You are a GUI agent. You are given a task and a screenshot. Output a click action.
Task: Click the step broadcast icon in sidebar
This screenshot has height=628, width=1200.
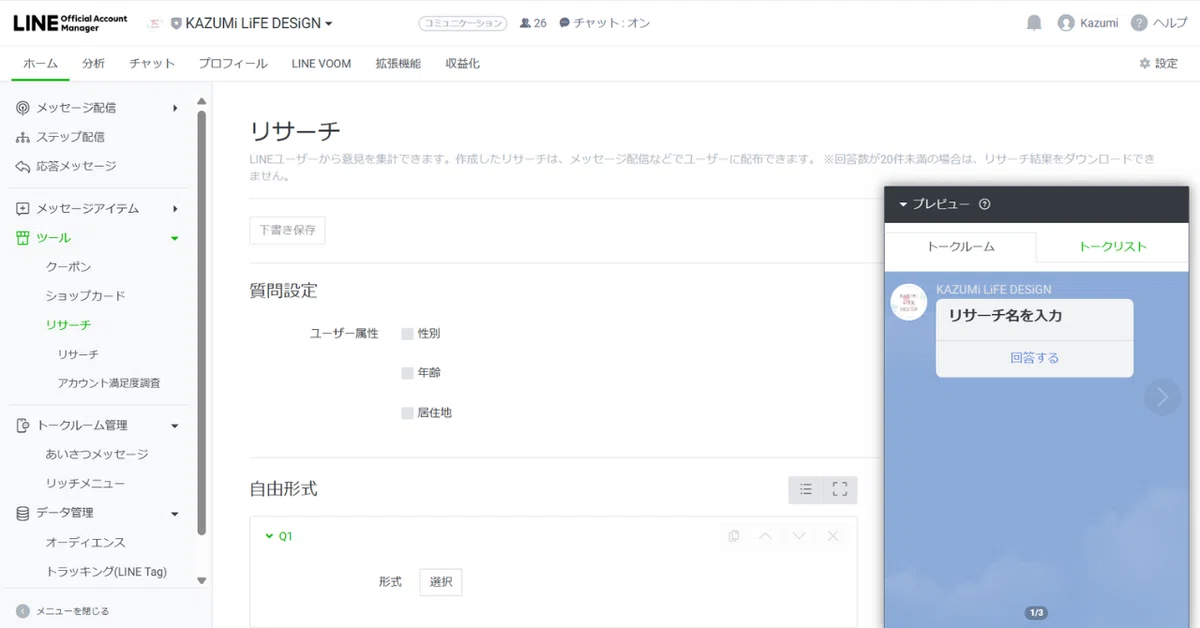23,137
